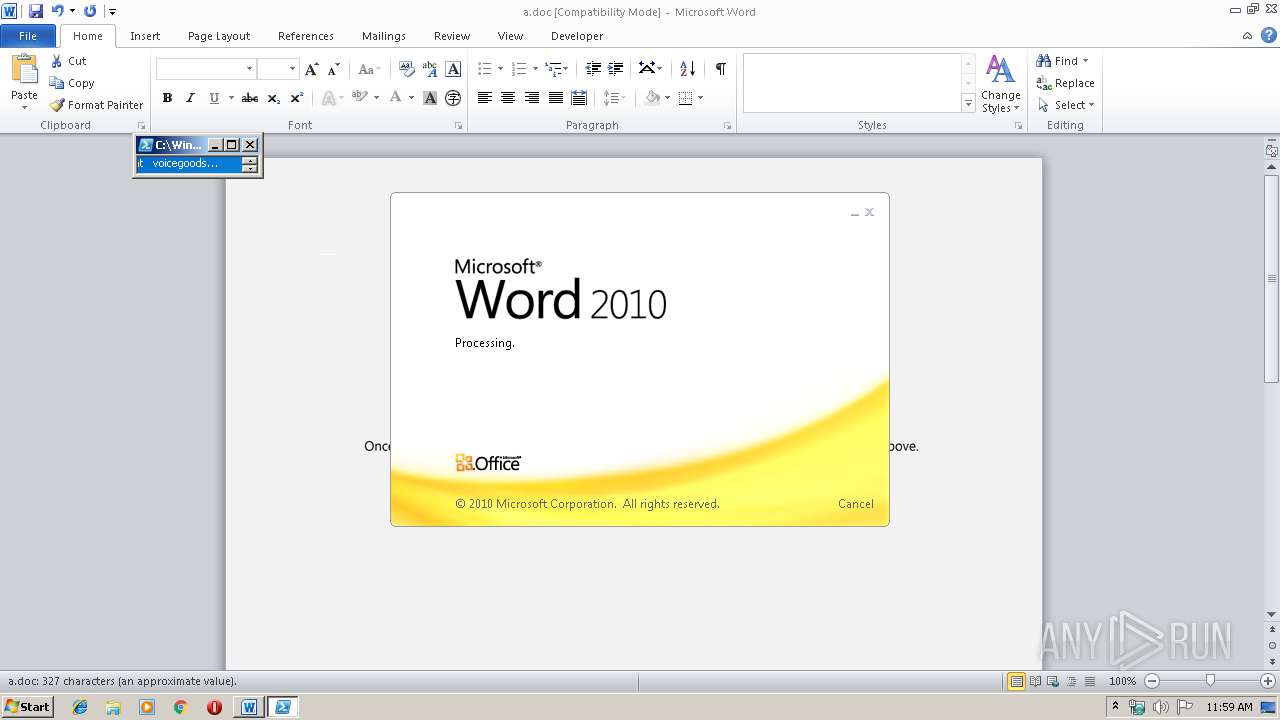Open the font name dropdown
Screen dimensions: 1280x720
(x=249, y=69)
